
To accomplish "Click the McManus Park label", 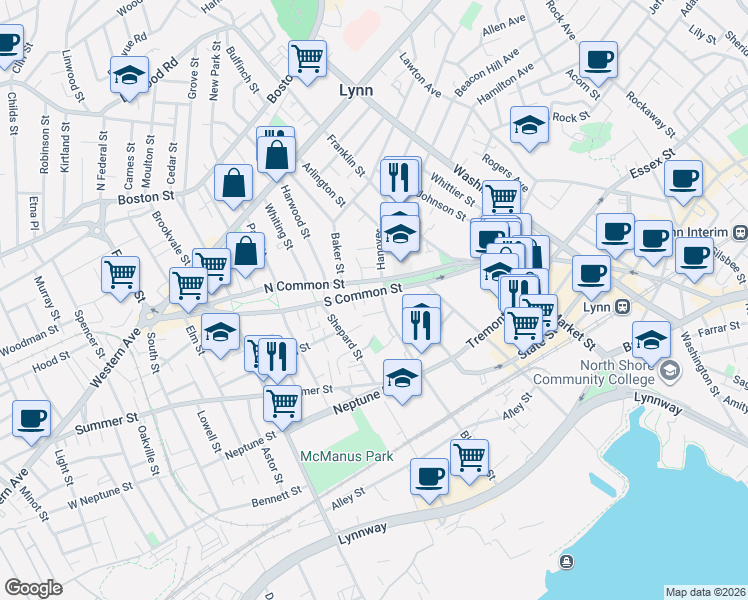I will [347, 456].
